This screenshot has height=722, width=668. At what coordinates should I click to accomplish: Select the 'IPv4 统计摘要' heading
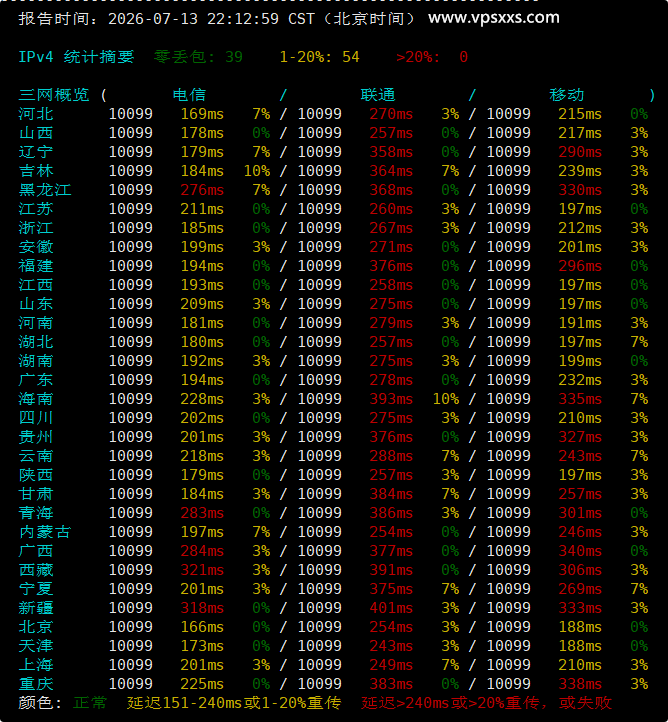point(76,57)
